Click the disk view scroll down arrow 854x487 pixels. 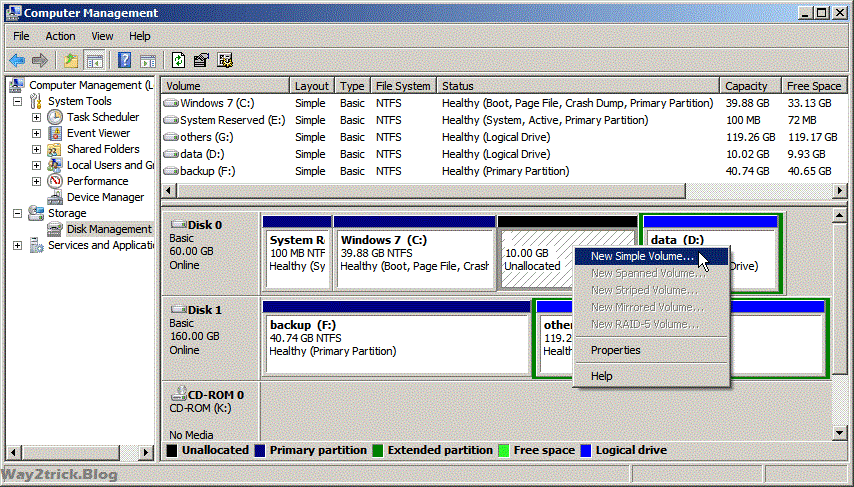839,433
